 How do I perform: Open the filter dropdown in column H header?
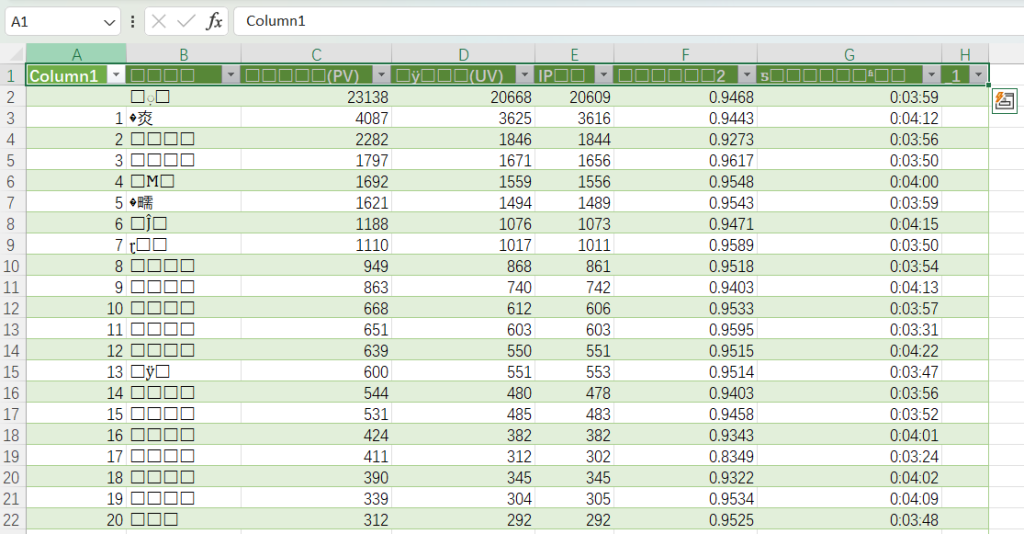tap(978, 75)
